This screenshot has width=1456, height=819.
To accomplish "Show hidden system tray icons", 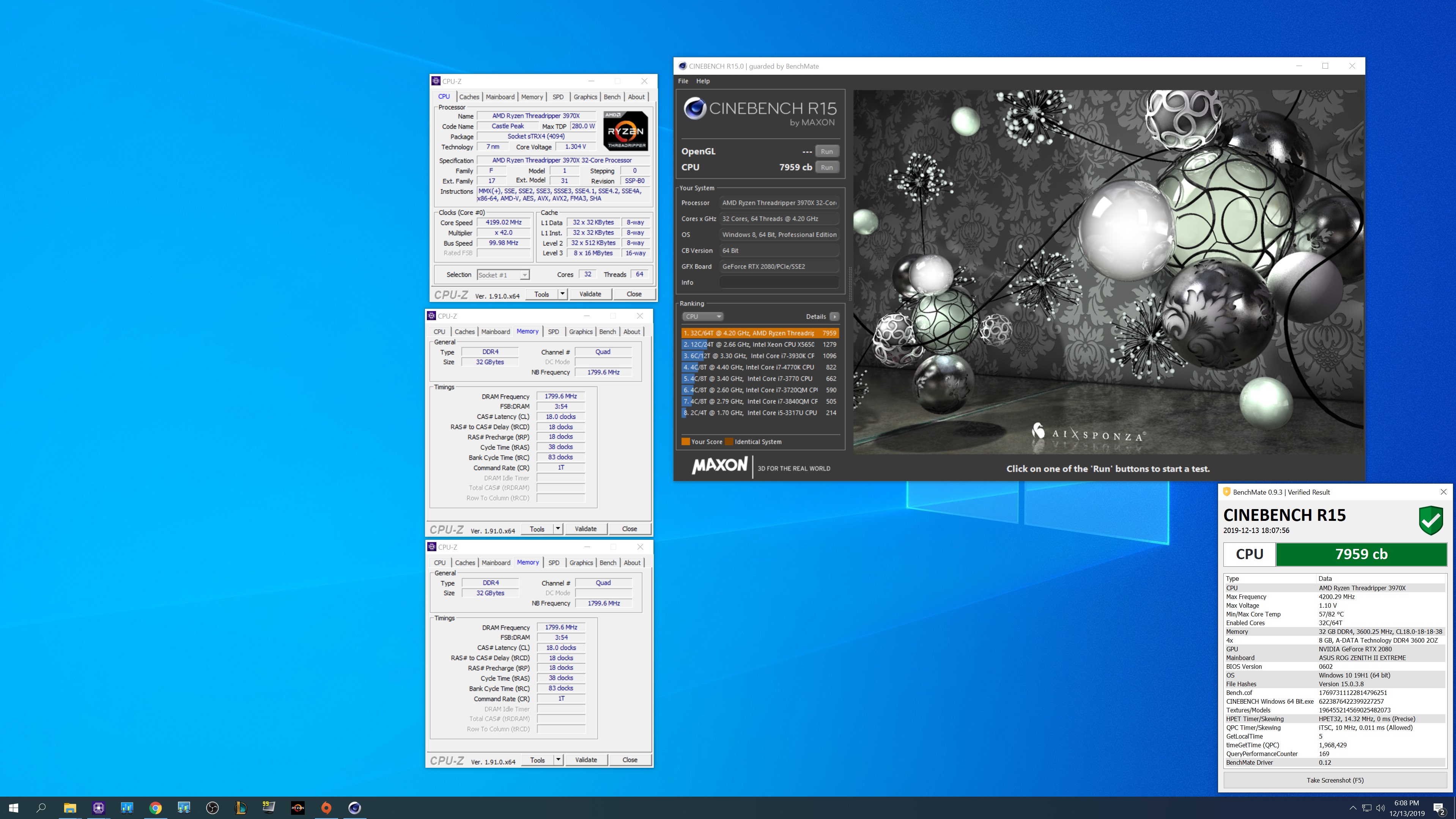I will 1352,808.
